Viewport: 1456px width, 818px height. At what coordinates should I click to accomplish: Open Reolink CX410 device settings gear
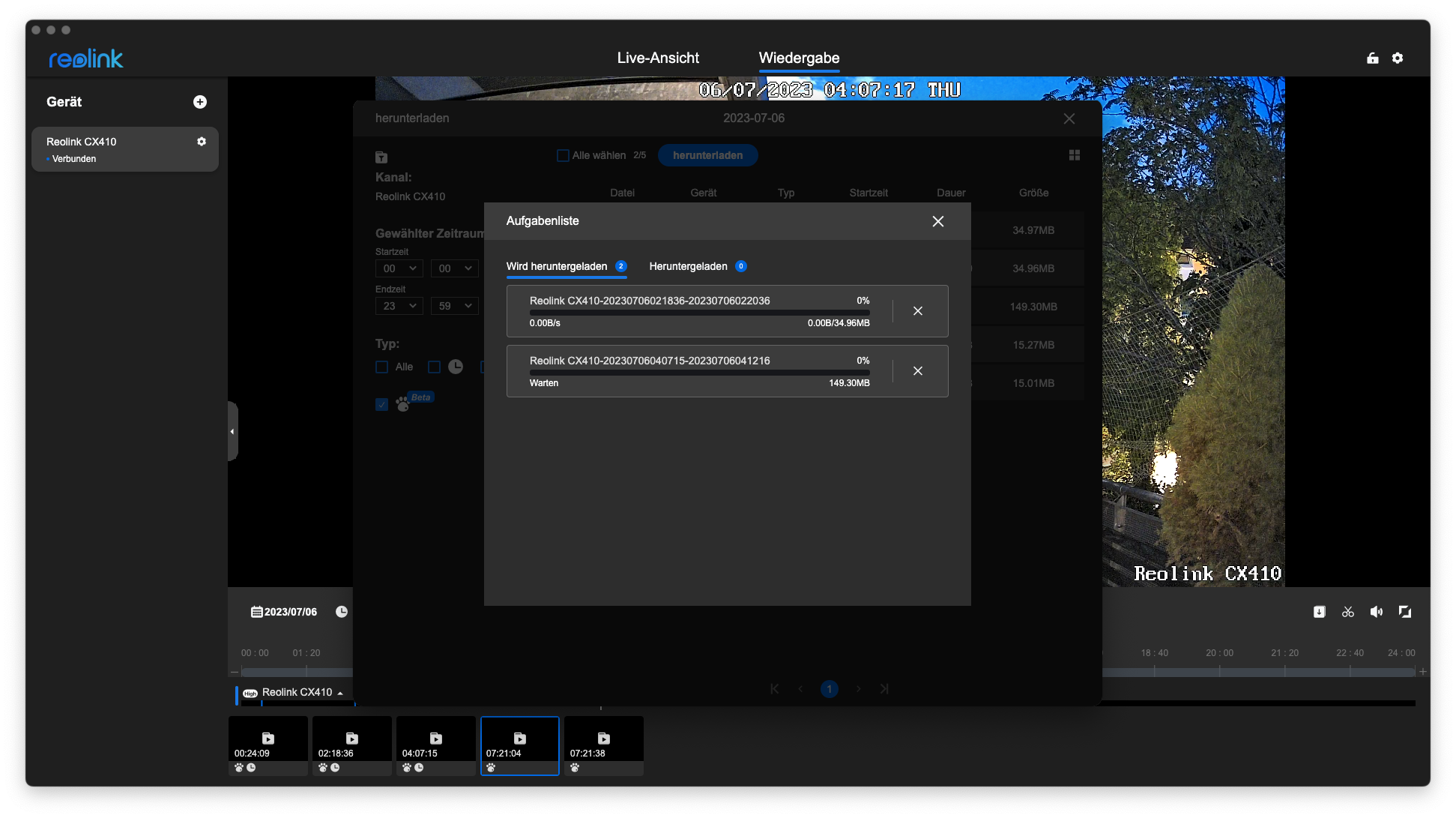(x=202, y=142)
